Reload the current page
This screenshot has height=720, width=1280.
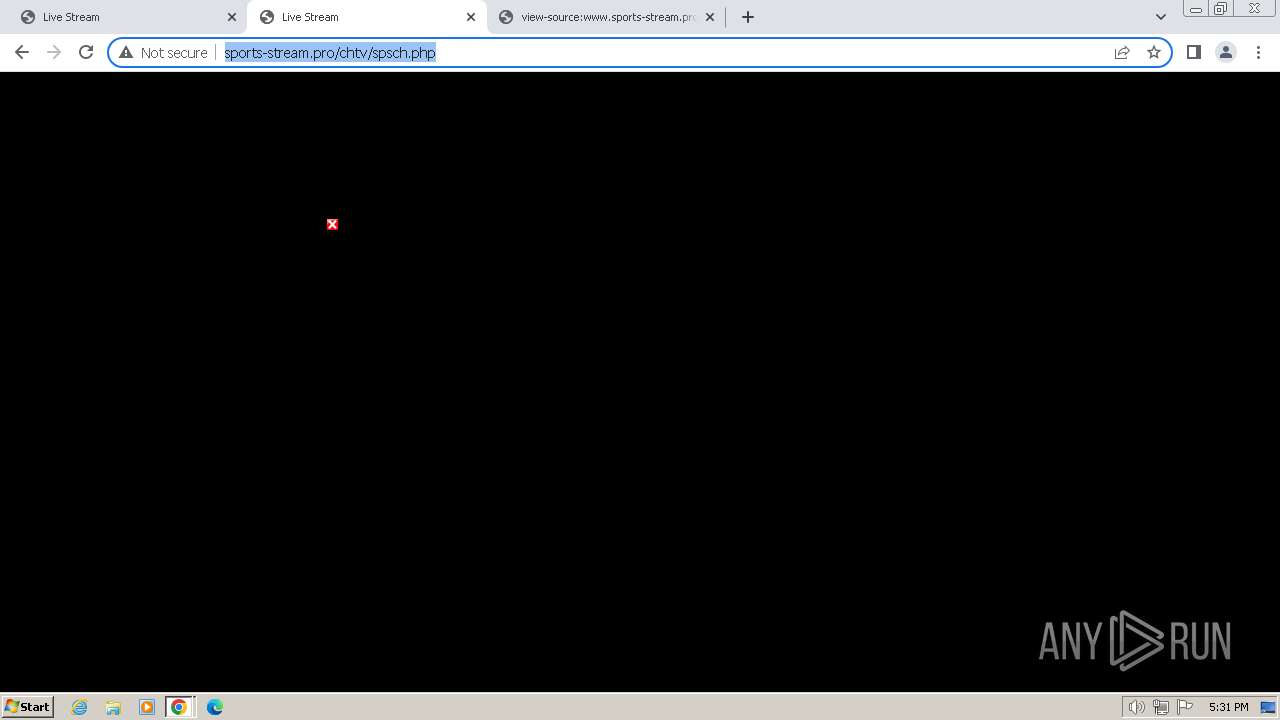pos(86,52)
